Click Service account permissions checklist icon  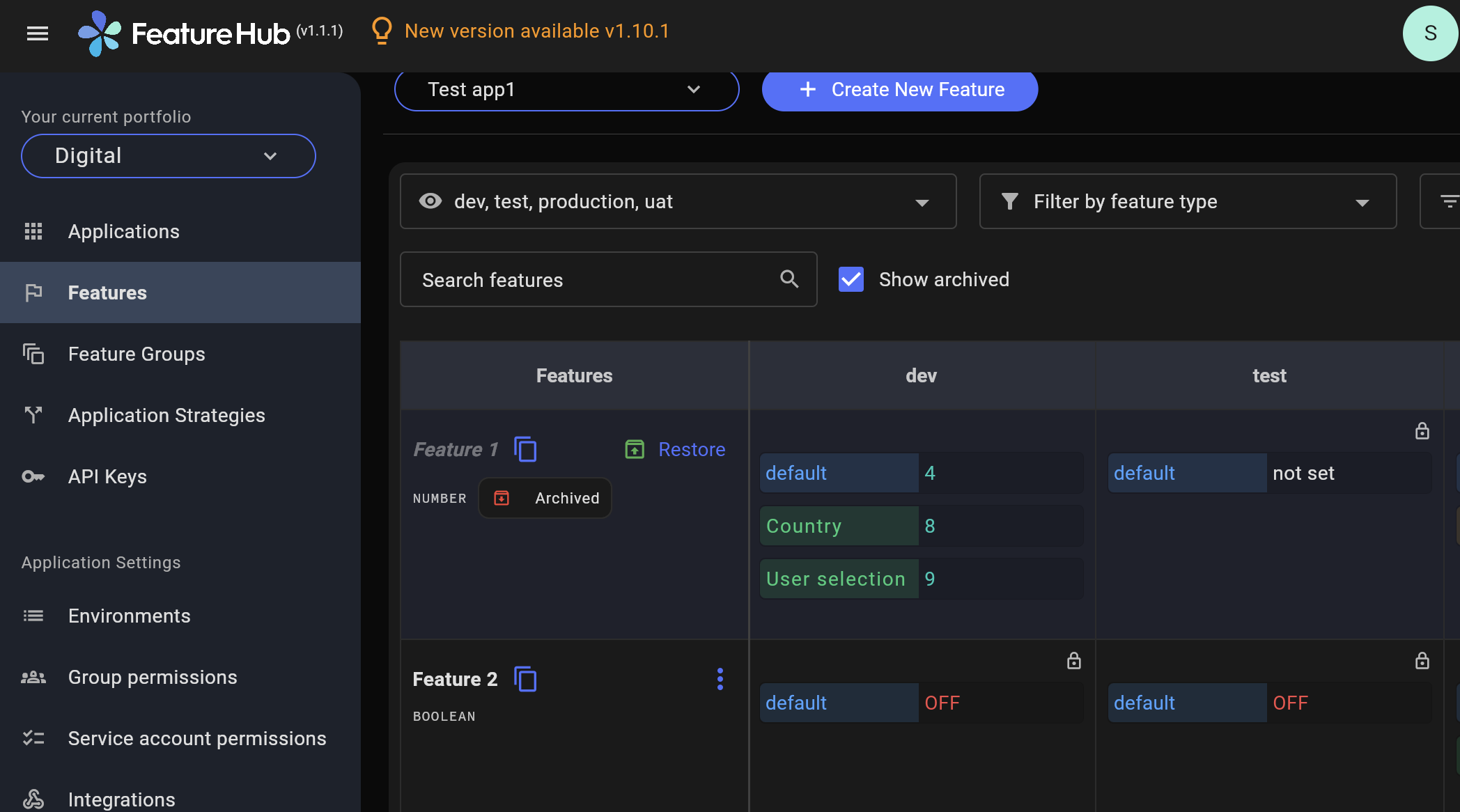click(x=33, y=738)
